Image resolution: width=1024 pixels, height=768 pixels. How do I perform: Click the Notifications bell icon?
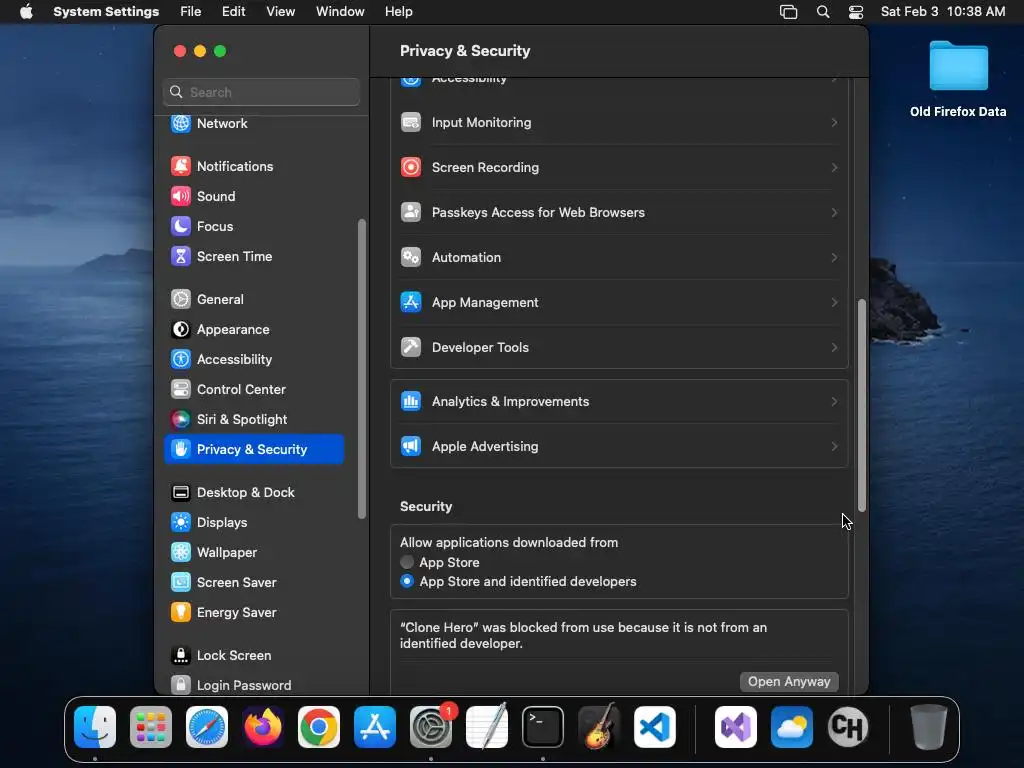tap(181, 166)
